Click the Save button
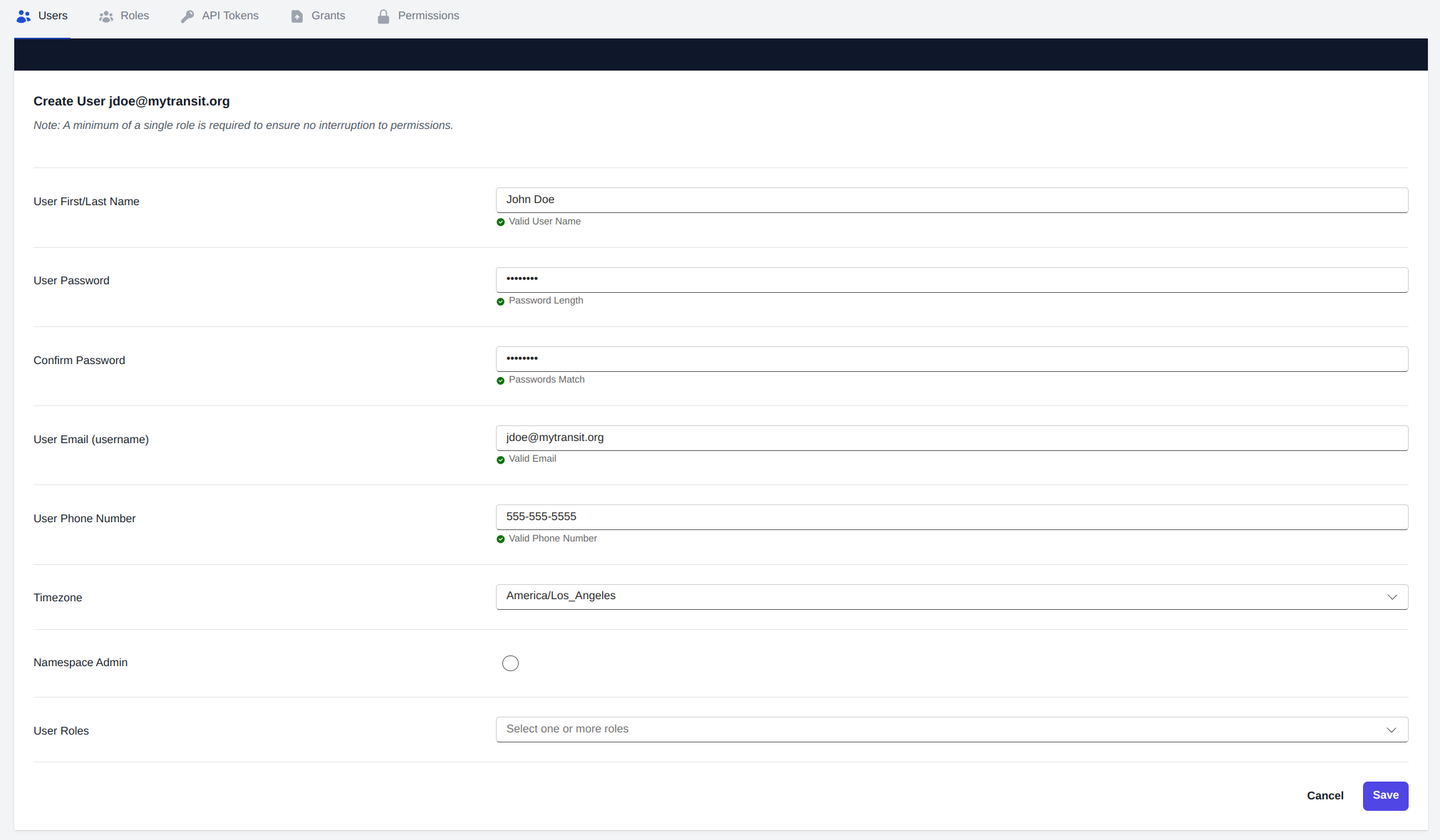Screen dimensions: 1440x840 click(x=1384, y=795)
